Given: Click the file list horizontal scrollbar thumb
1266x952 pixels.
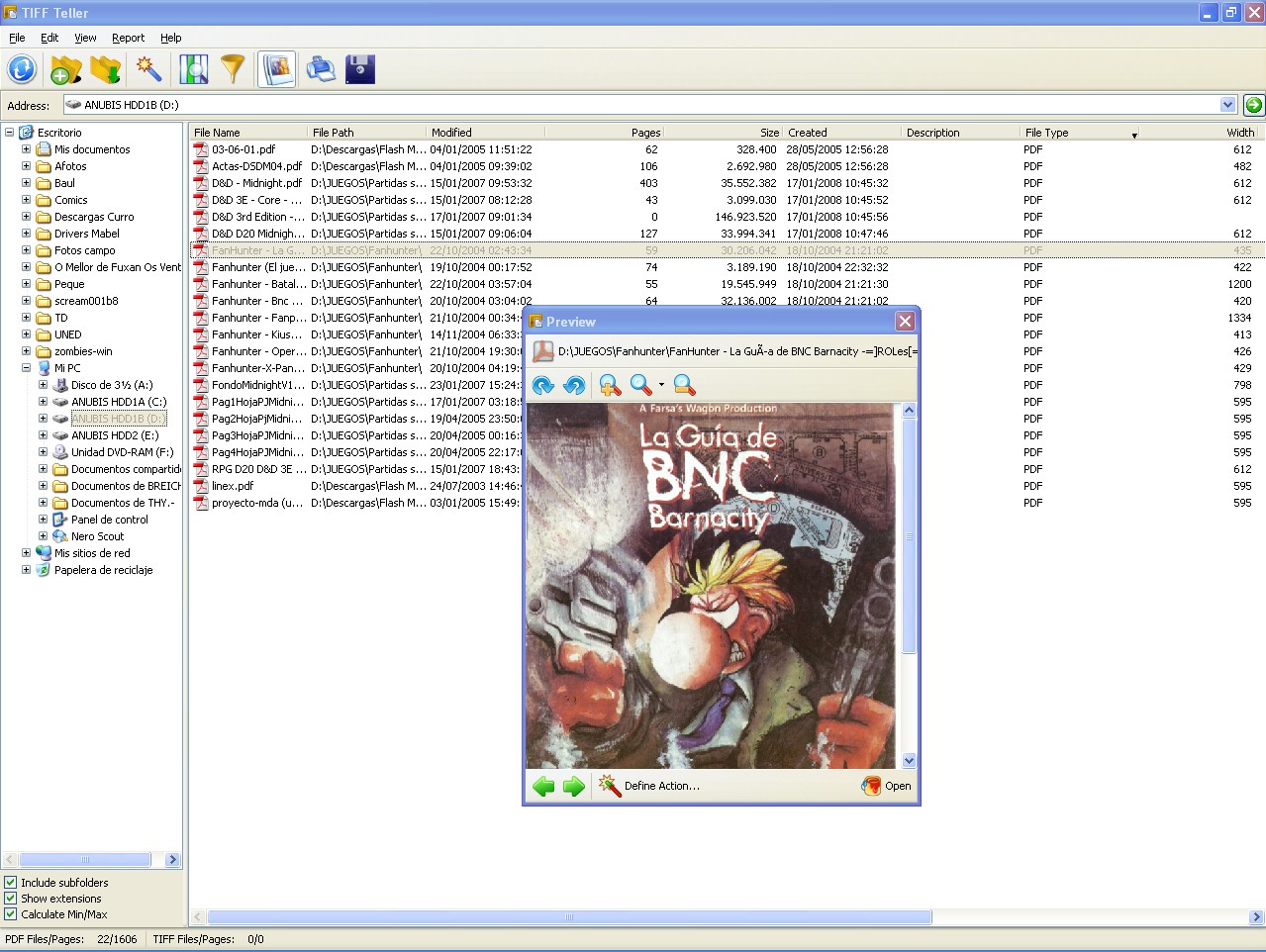Looking at the screenshot, I should tap(569, 917).
